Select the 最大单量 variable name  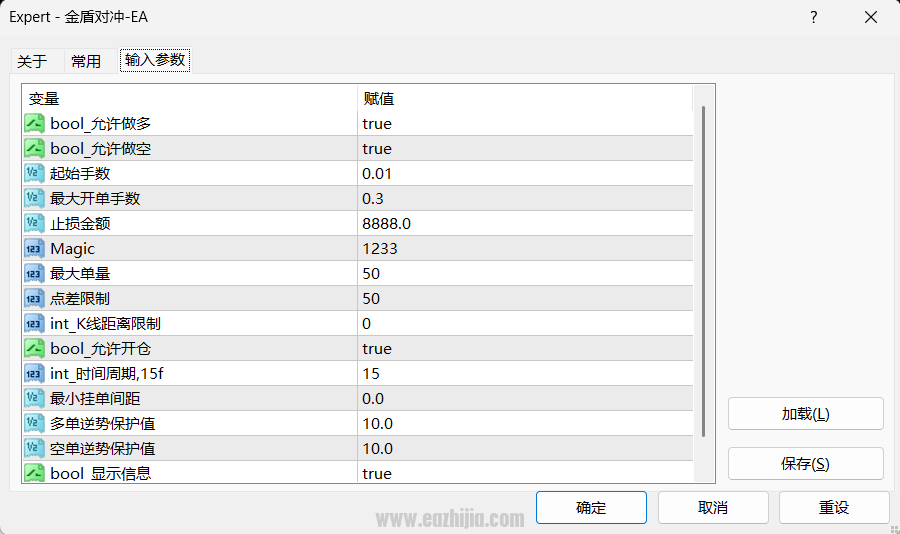80,273
